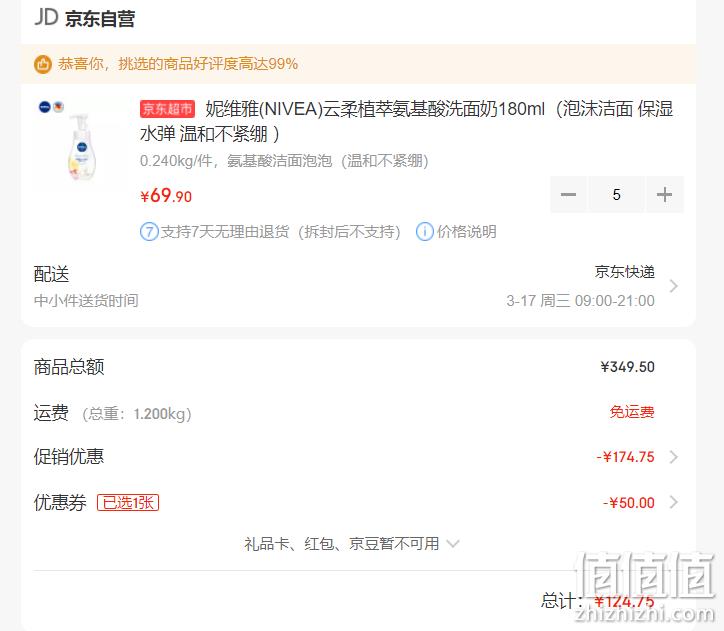The image size is (724, 631).
Task: Click the 运费 shipping fee label
Action: coord(51,413)
